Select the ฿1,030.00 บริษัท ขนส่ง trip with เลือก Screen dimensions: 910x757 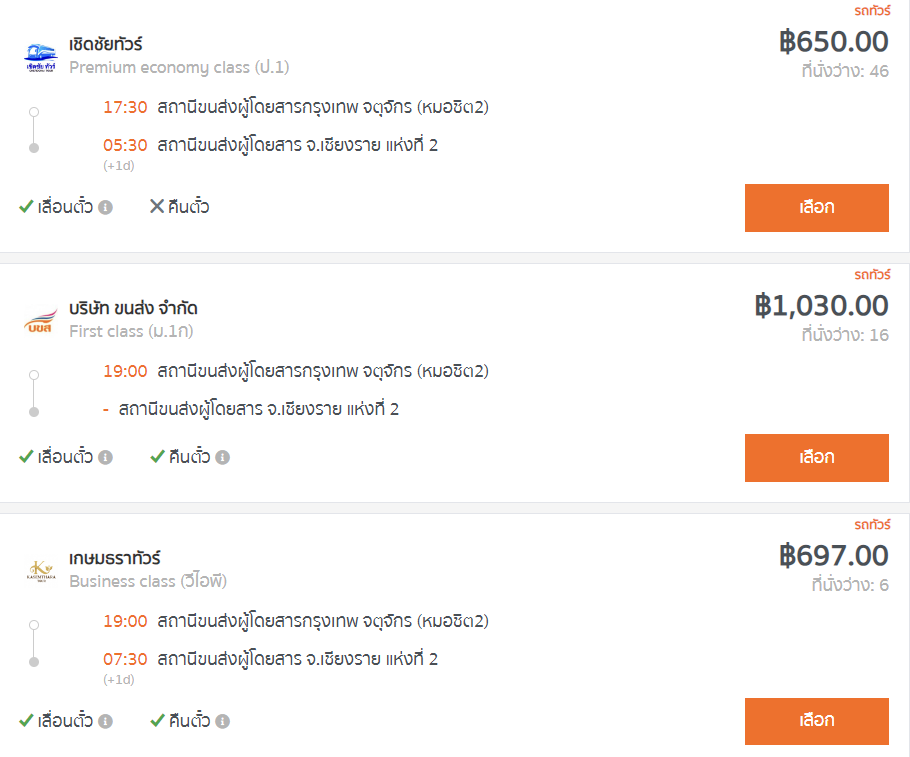pos(817,457)
